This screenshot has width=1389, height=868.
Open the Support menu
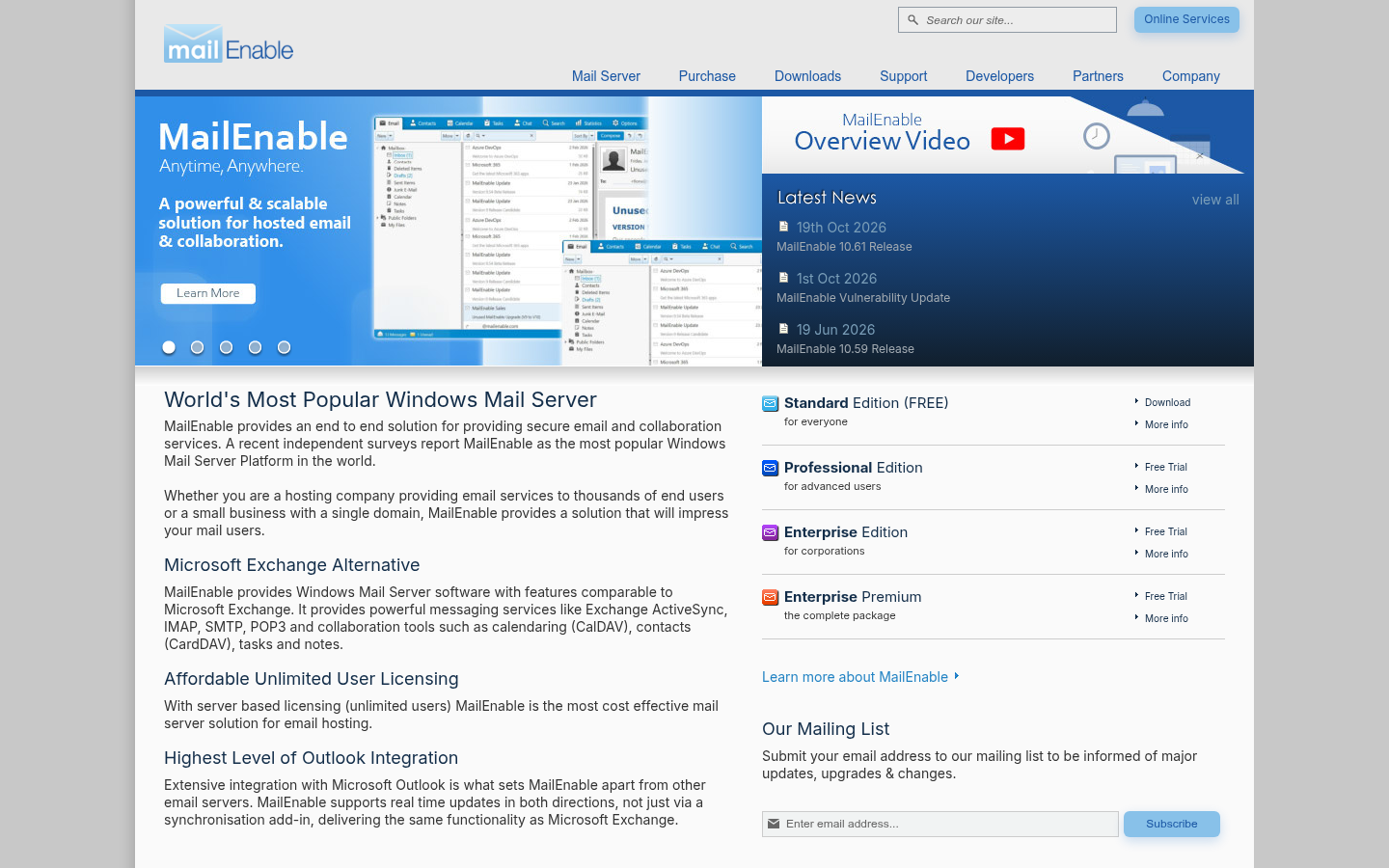click(904, 76)
